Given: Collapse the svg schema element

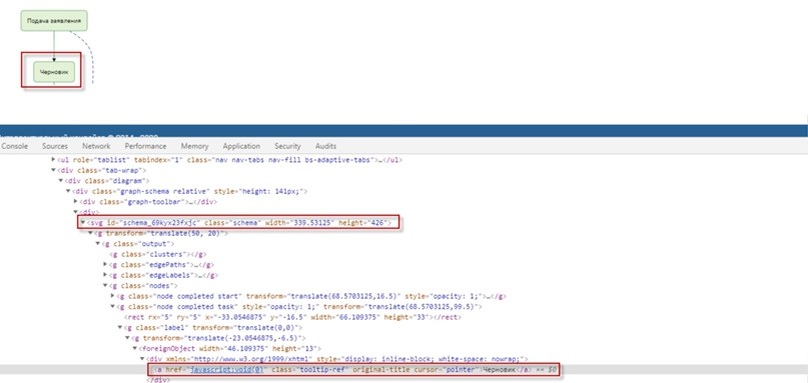Looking at the screenshot, I should [83, 223].
